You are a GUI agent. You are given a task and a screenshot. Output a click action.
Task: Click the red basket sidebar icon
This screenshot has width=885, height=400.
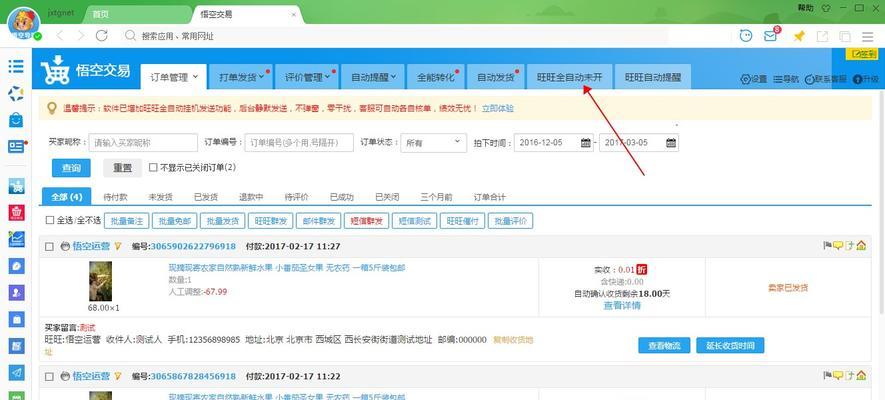tap(16, 212)
